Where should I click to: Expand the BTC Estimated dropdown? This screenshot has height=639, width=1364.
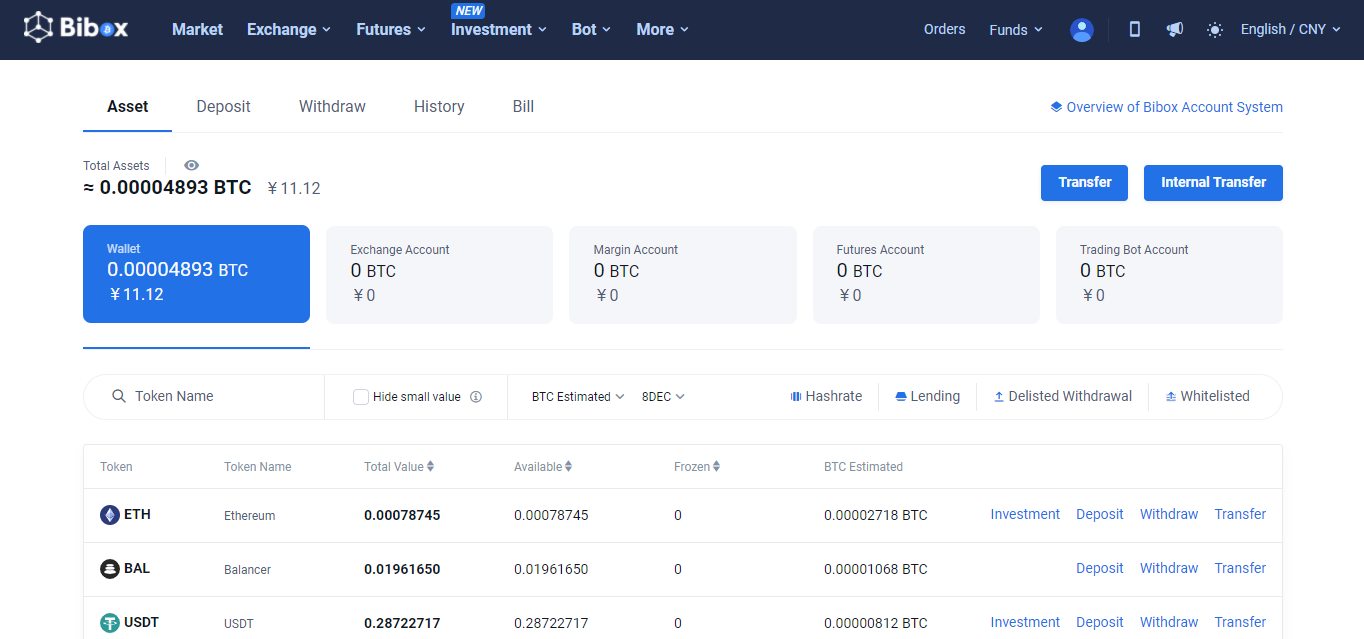(577, 397)
